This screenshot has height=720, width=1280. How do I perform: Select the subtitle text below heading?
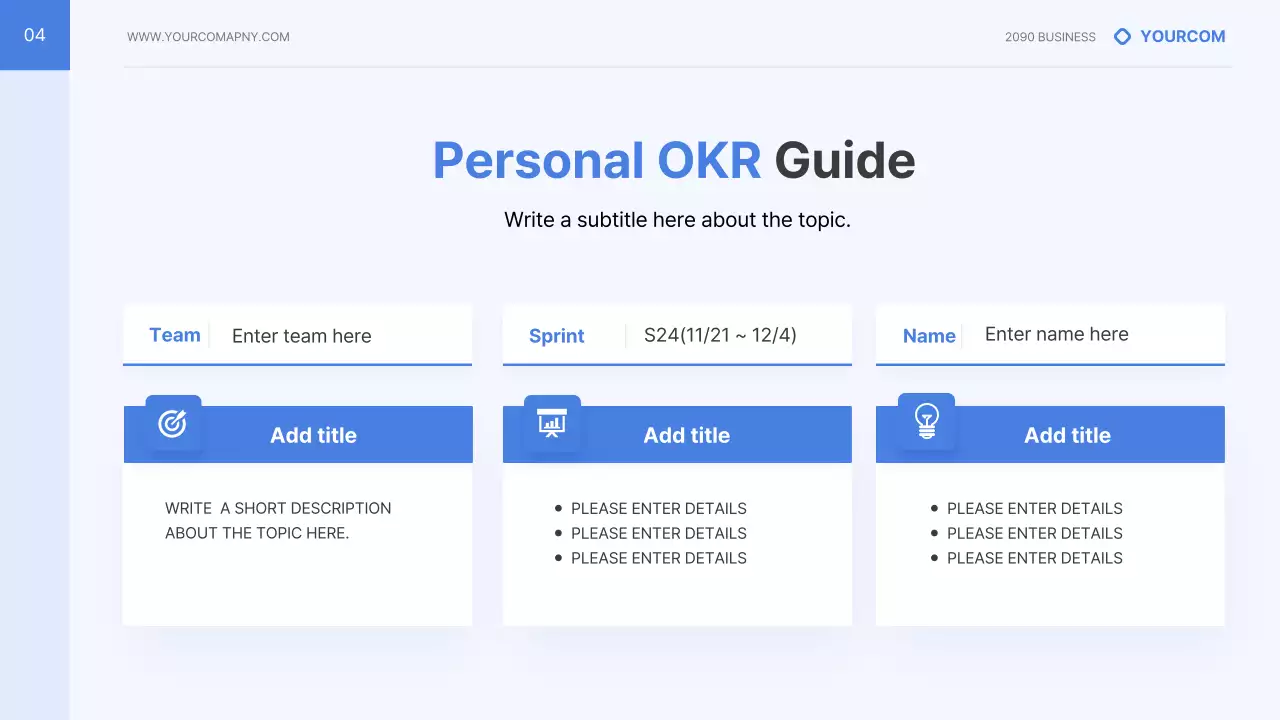[677, 220]
